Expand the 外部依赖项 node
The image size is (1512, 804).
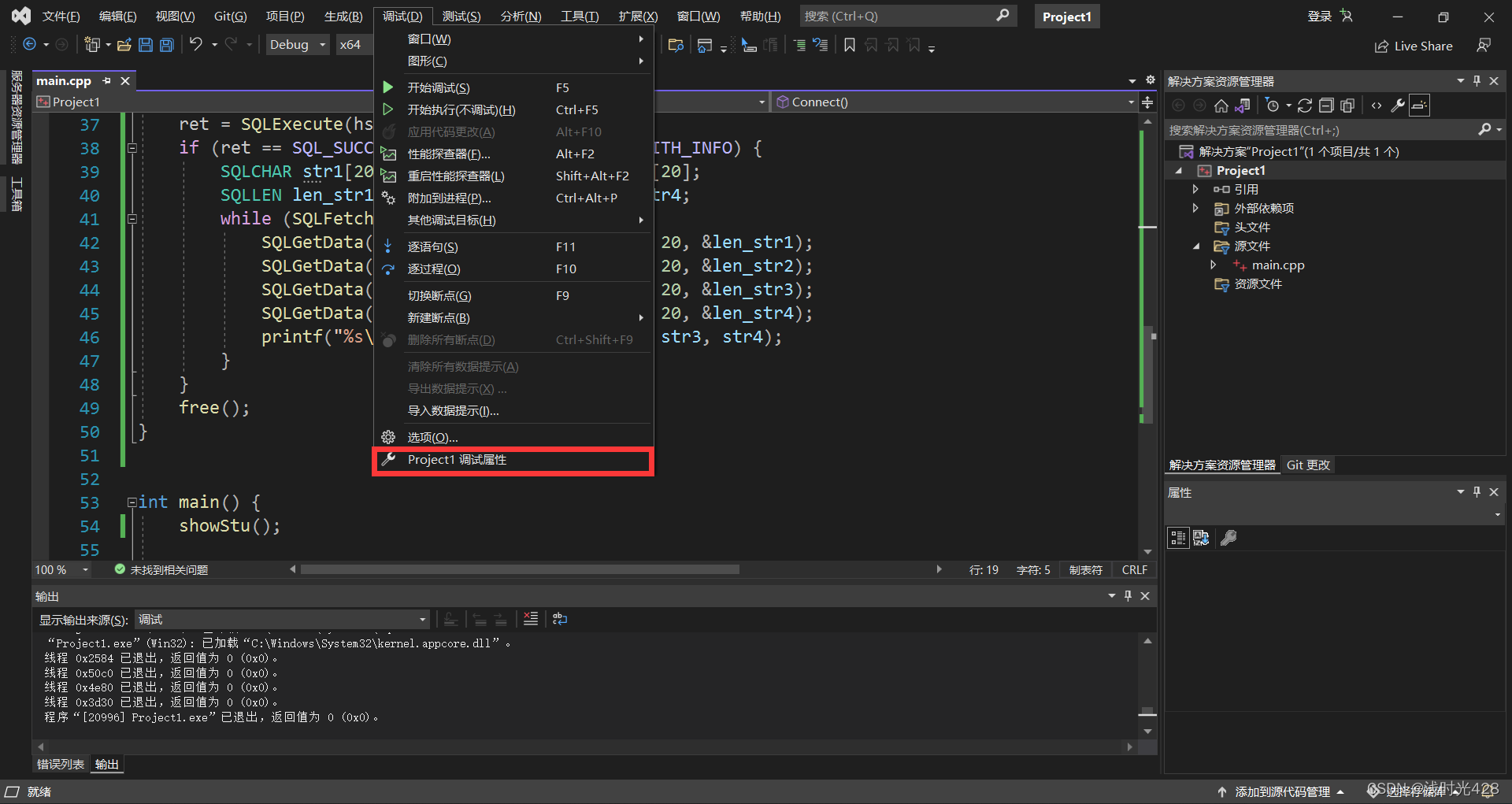1195,209
